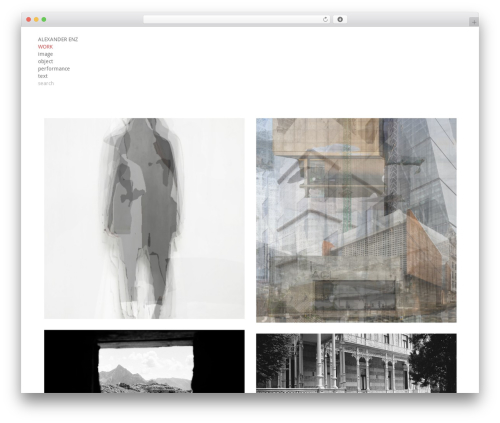Screen dimensions: 500x423
Task: Click the yellow minimize window button
Action: 36,19
